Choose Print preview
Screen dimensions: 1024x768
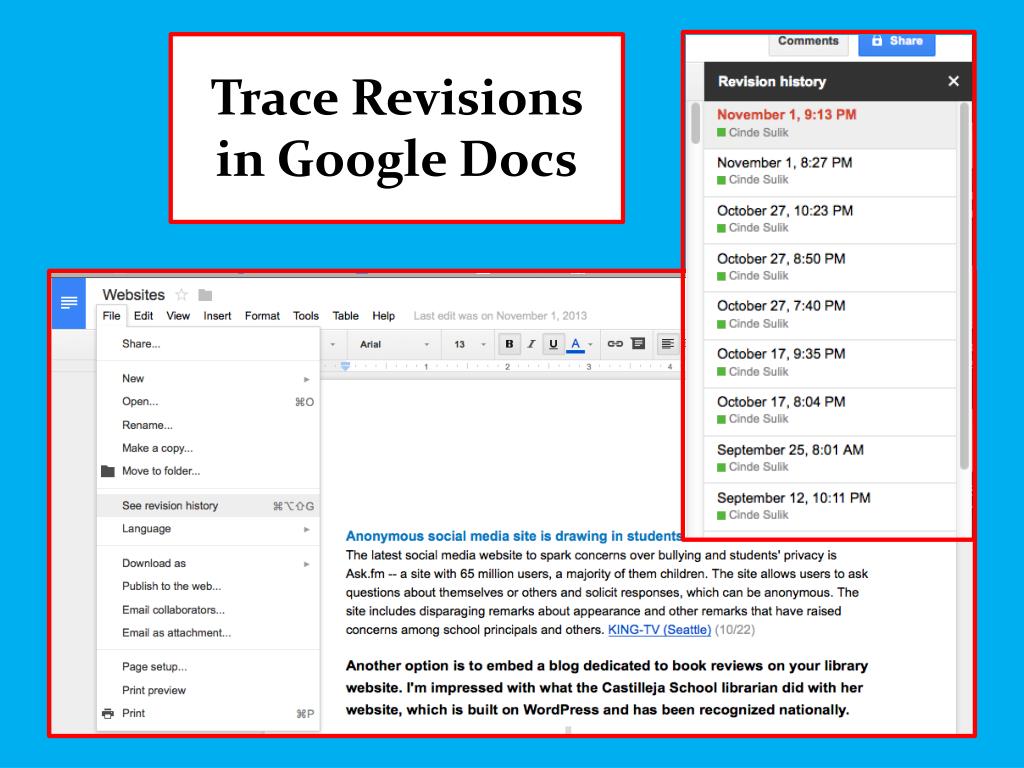208,690
